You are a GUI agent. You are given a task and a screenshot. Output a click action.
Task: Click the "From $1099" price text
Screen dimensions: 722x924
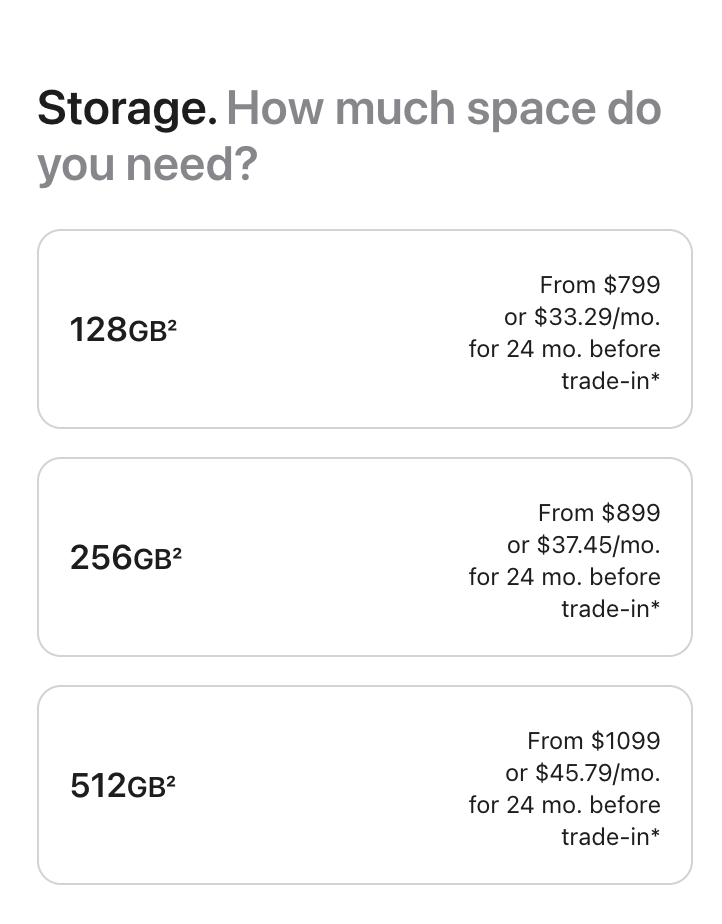[594, 741]
